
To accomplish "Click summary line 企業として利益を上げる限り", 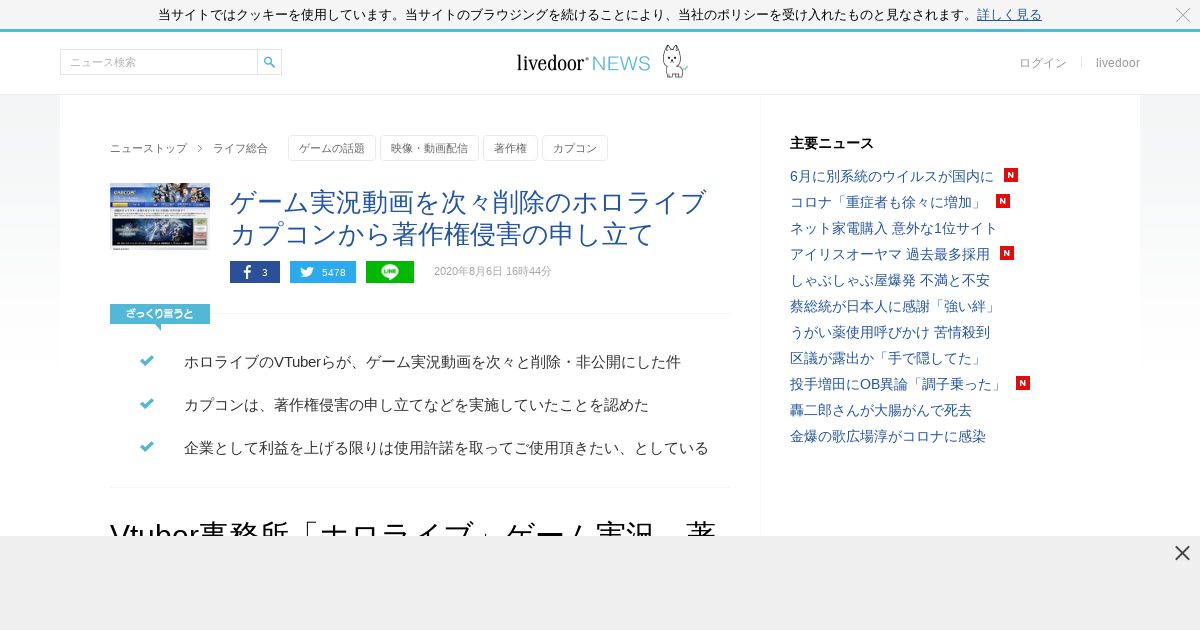I will (446, 448).
